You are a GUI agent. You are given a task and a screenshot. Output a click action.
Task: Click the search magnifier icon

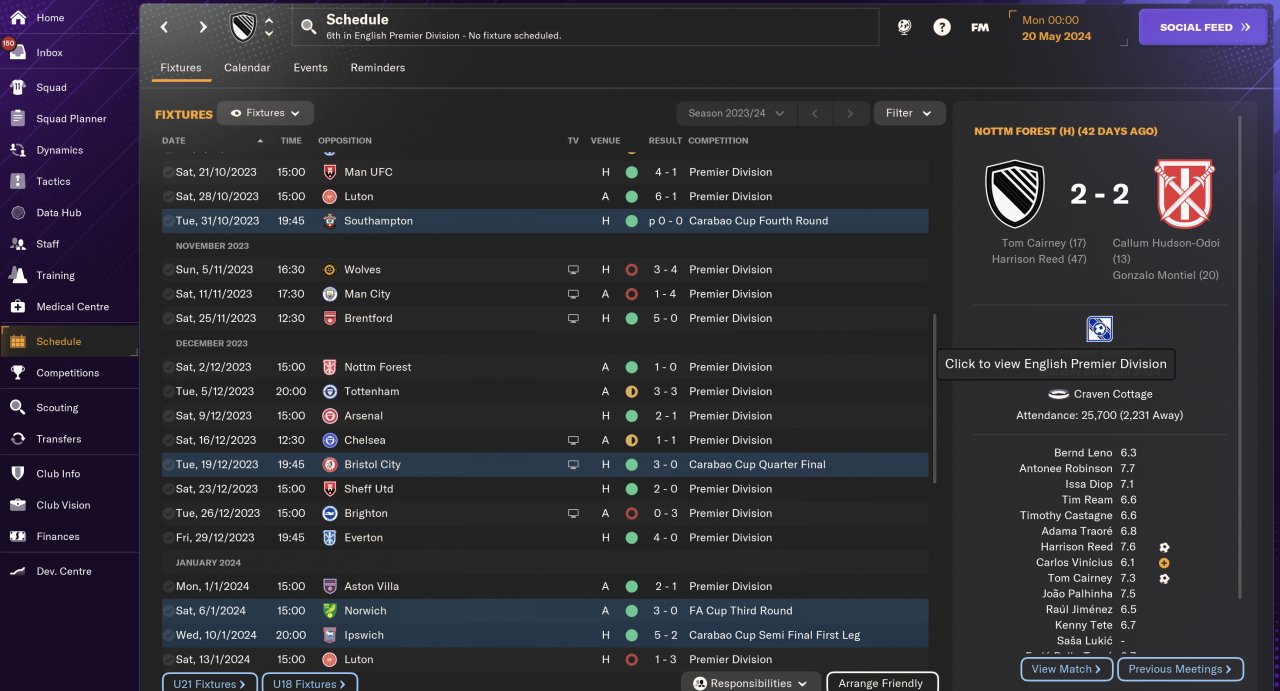[x=309, y=27]
